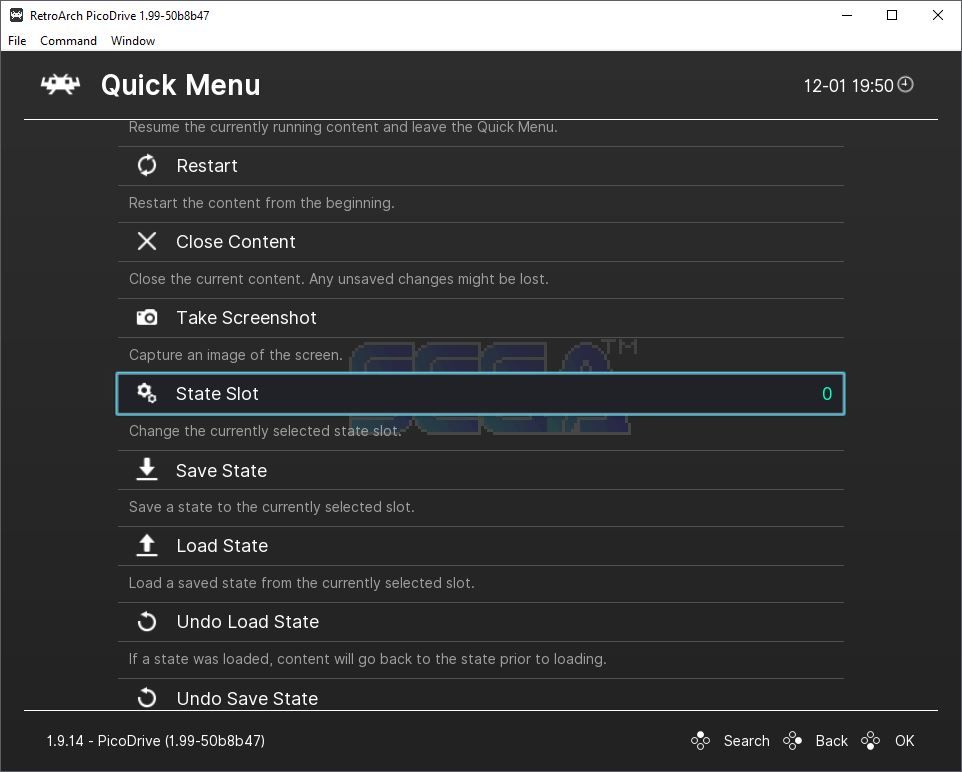This screenshot has width=962, height=772.
Task: Click the clock icon beside the time
Action: pos(906,85)
